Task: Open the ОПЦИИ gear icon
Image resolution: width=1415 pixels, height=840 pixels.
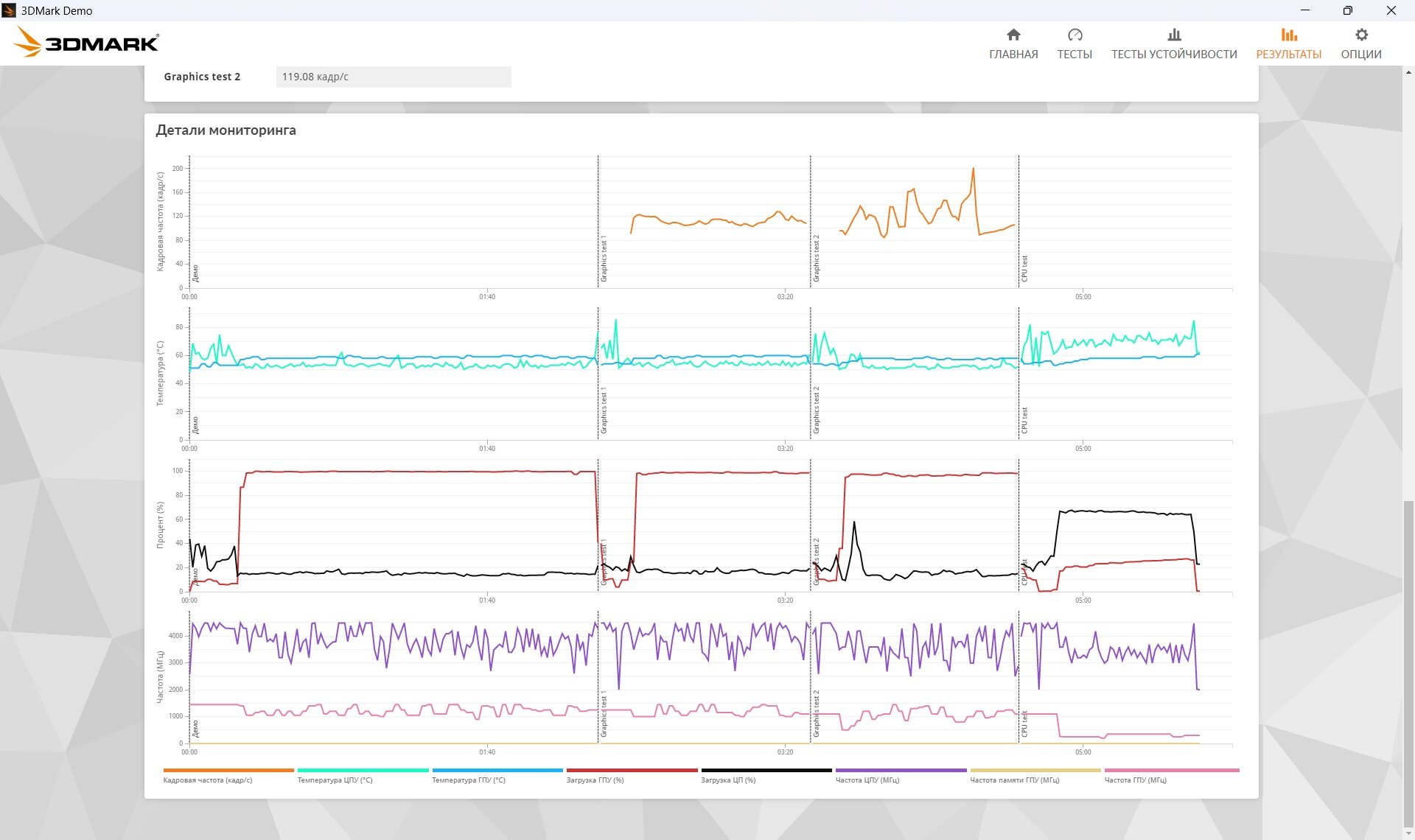Action: (x=1361, y=35)
